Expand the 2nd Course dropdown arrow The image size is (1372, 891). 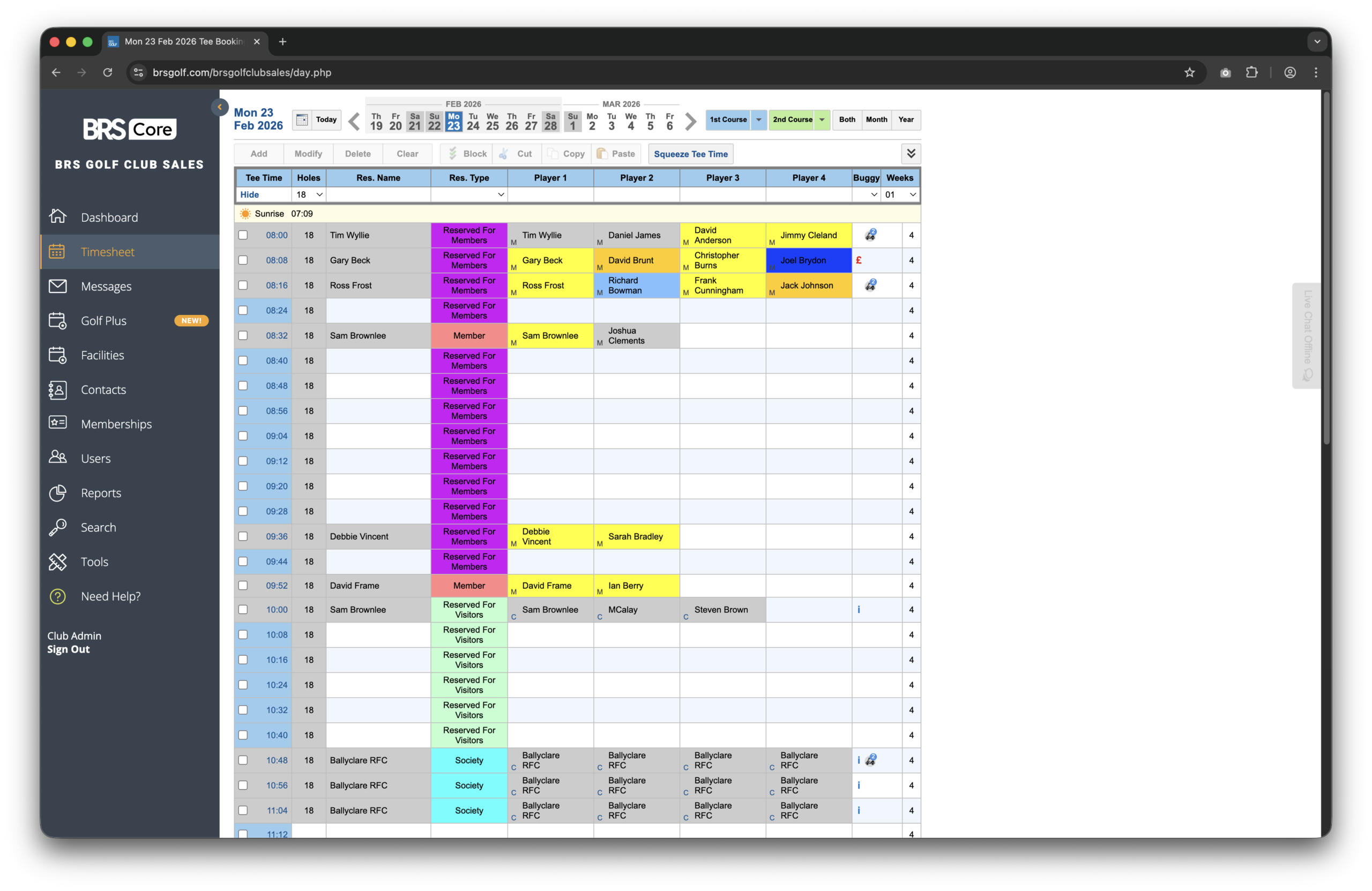click(x=822, y=120)
